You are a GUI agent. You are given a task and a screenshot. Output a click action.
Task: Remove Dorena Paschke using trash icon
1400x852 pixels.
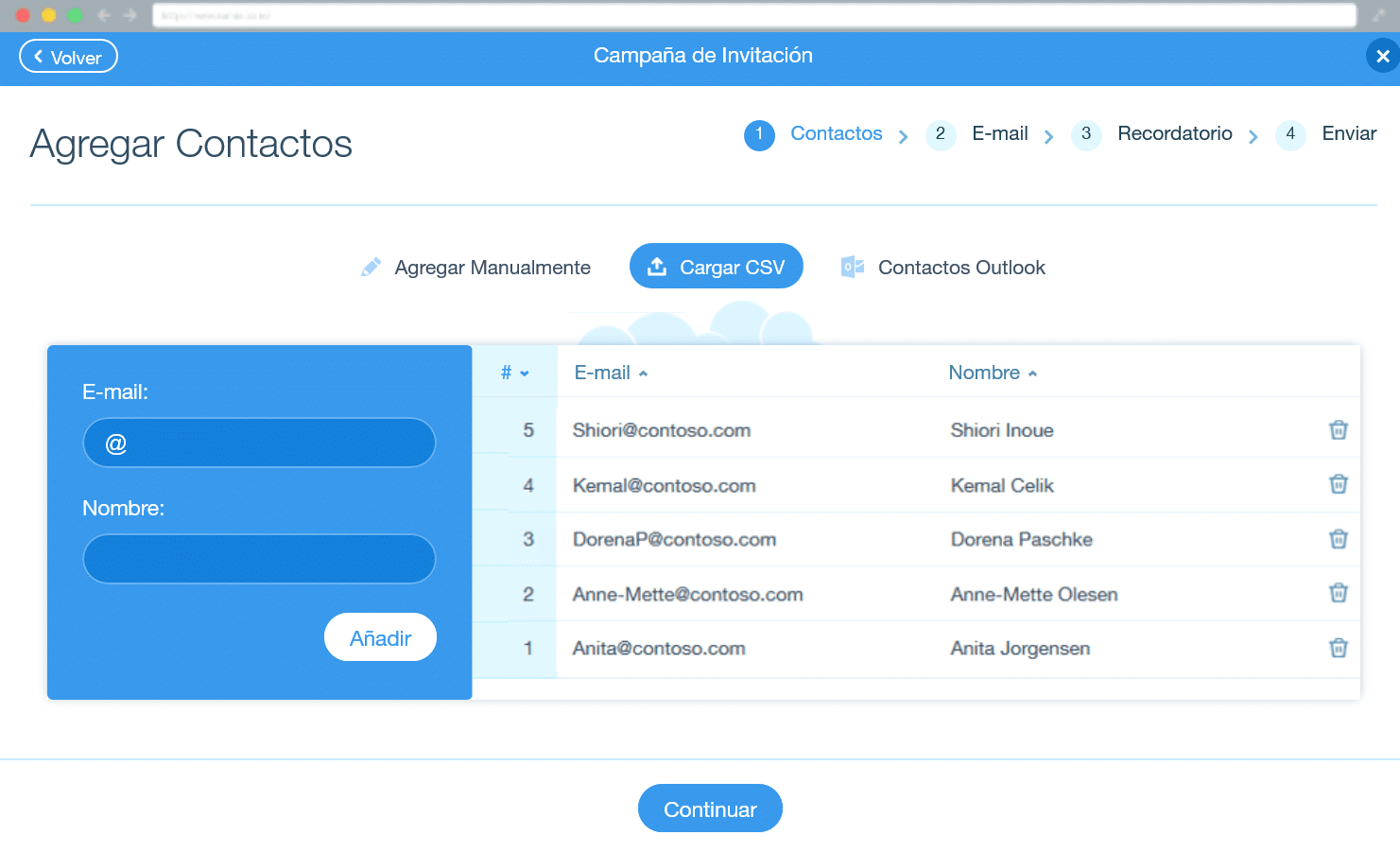click(1338, 539)
